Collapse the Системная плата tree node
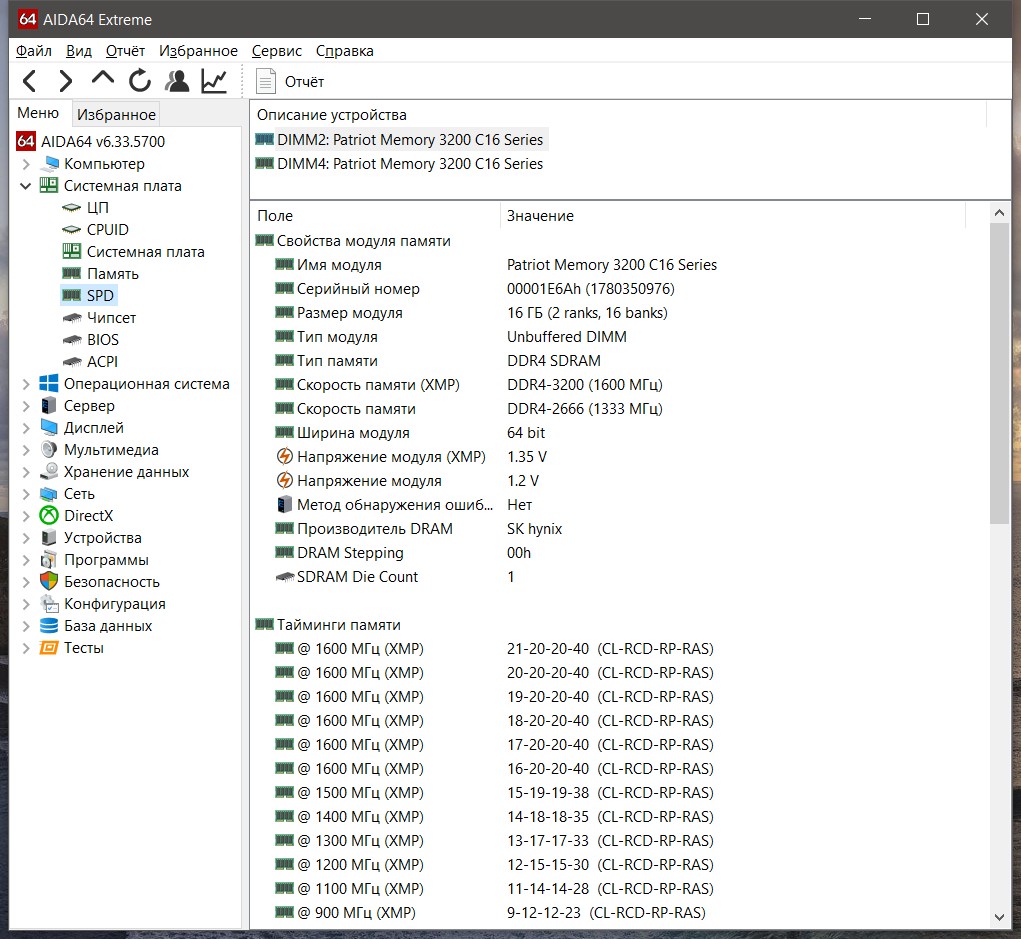1021x939 pixels. (x=26, y=186)
